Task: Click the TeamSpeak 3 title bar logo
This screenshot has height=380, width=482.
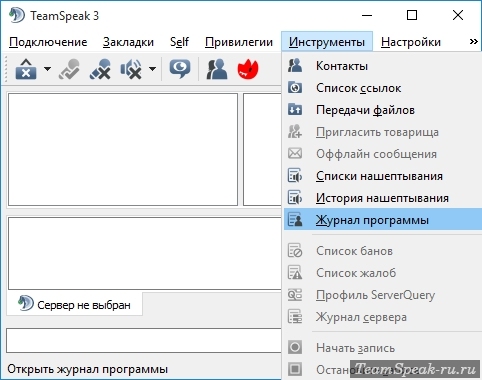Action: click(17, 15)
